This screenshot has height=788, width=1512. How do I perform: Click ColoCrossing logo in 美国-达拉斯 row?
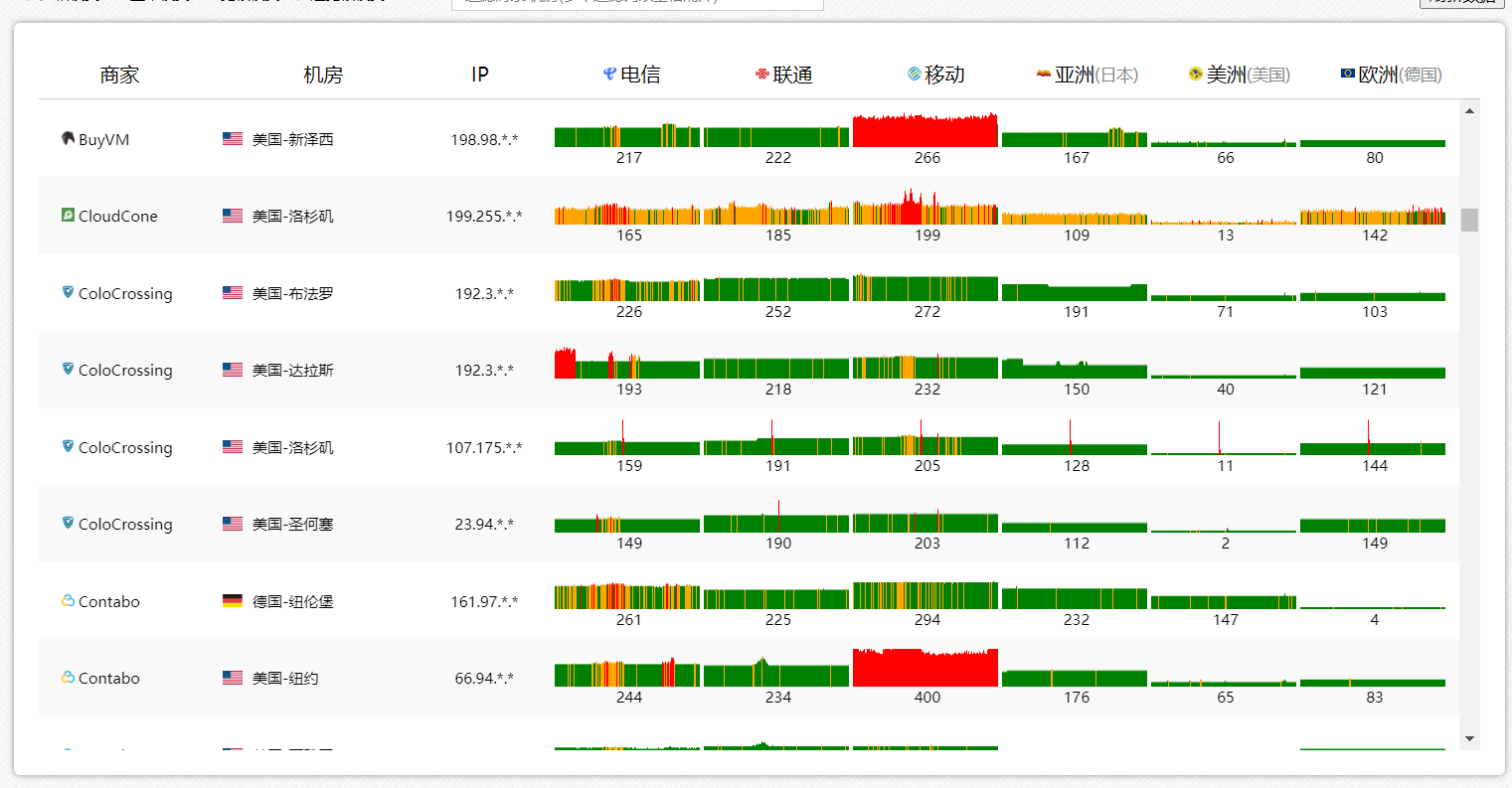[68, 369]
